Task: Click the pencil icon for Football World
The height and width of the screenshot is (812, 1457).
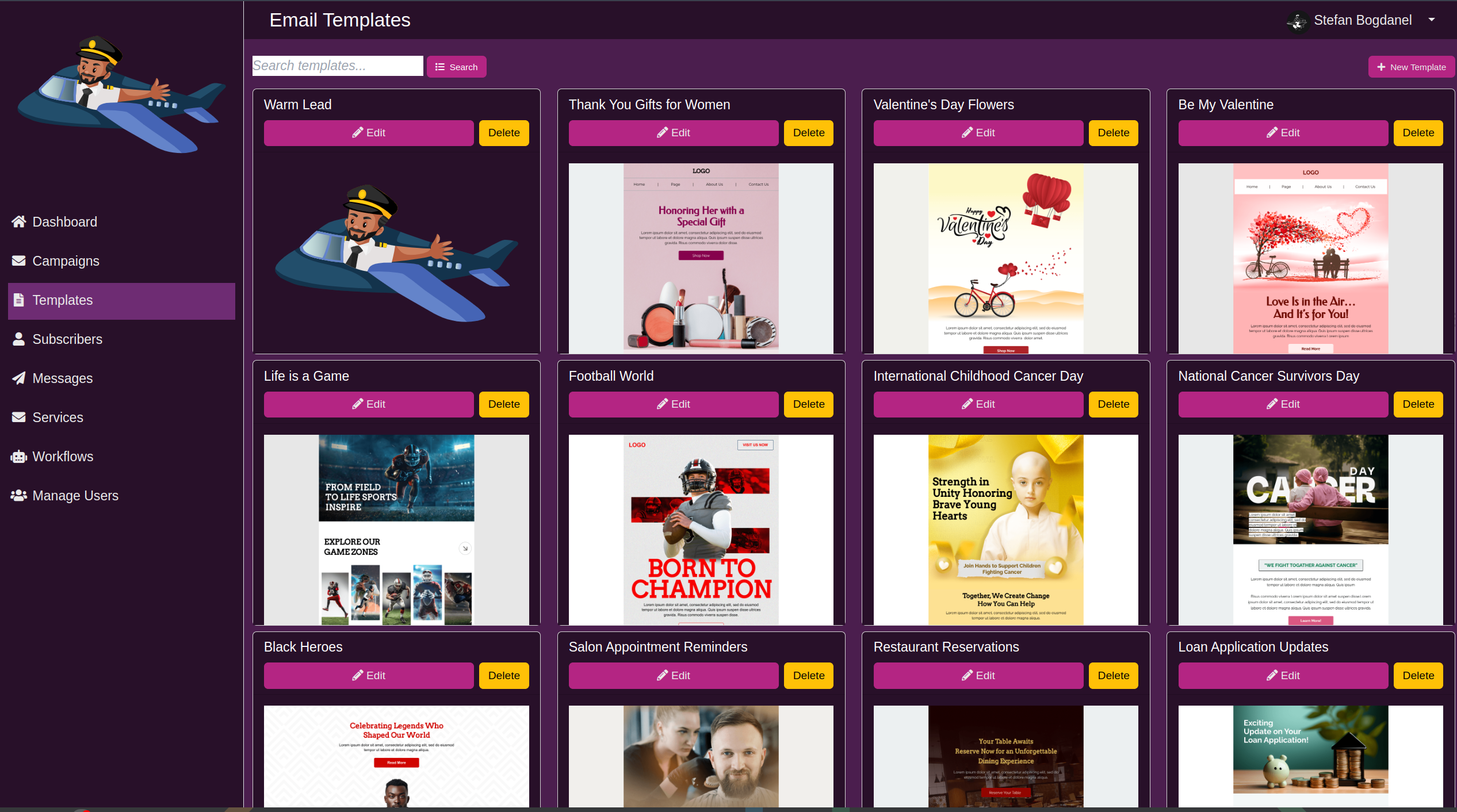Action: click(x=663, y=404)
